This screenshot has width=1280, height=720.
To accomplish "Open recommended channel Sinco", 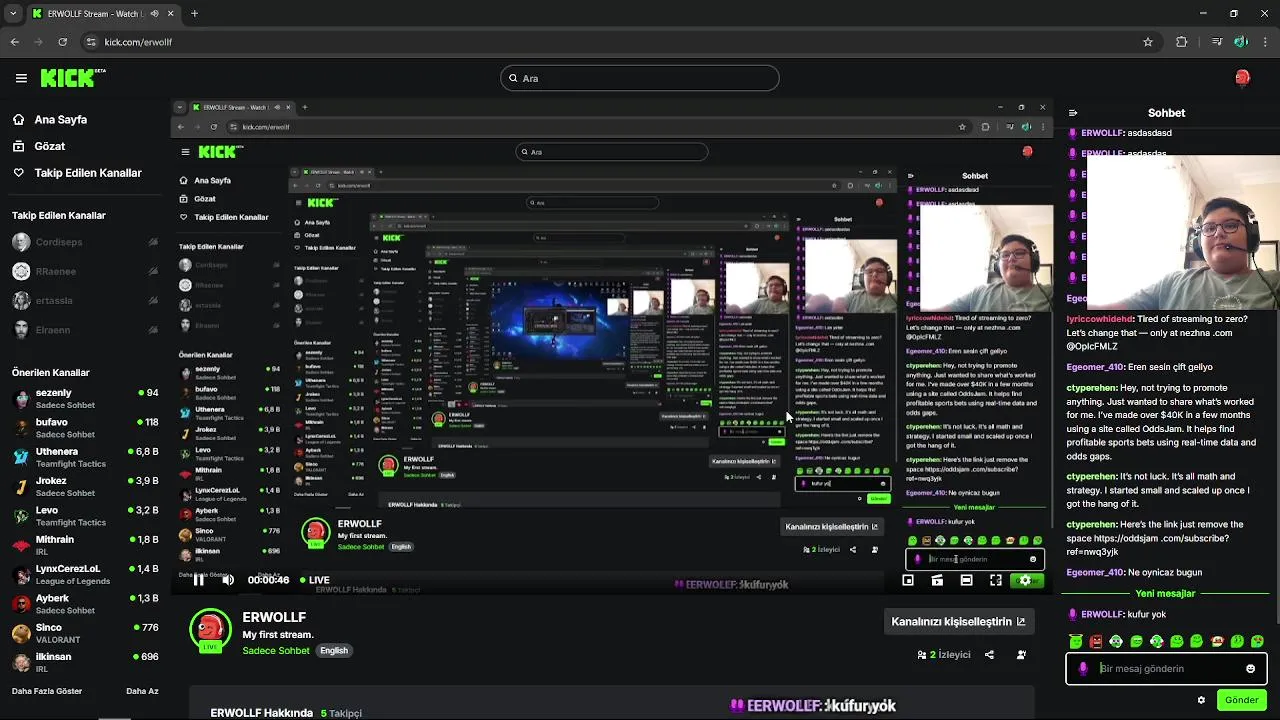I will tap(84, 633).
